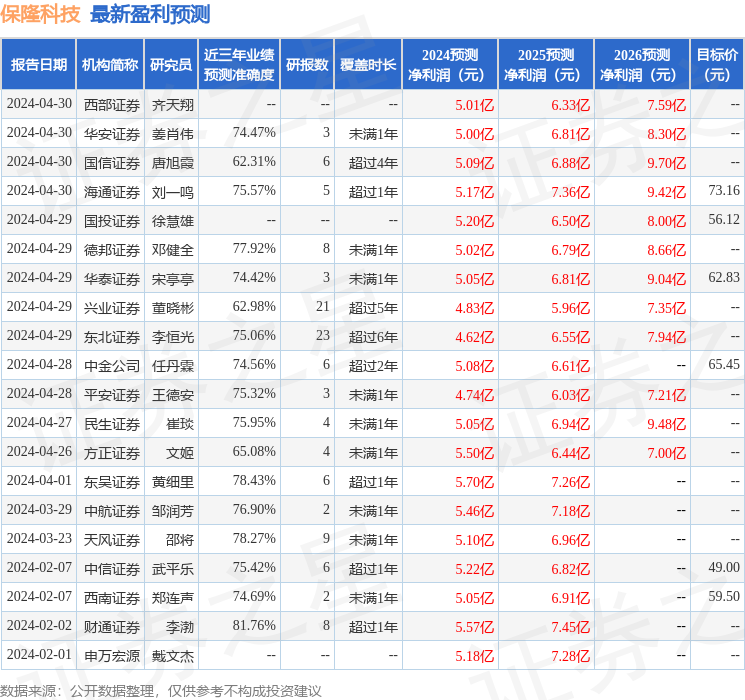Click target price 56.12
The height and width of the screenshot is (700, 745).
click(724, 220)
